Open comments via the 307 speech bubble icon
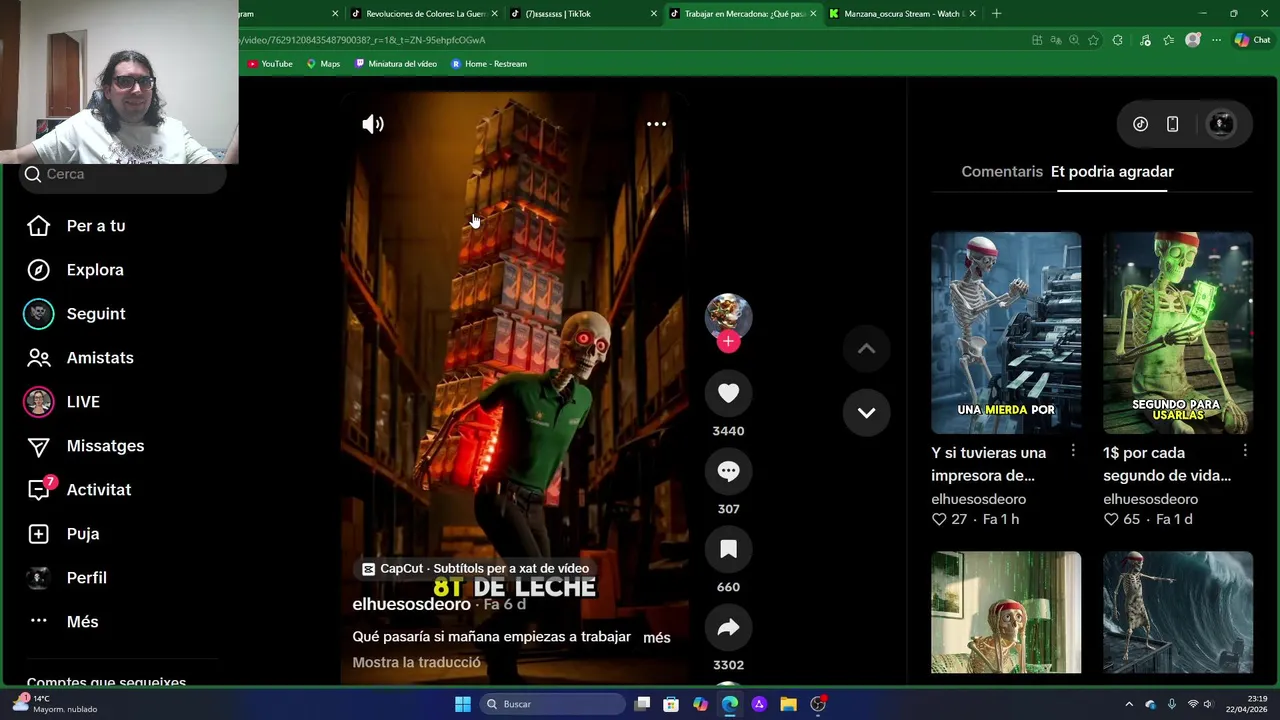The height and width of the screenshot is (720, 1280). coord(728,471)
